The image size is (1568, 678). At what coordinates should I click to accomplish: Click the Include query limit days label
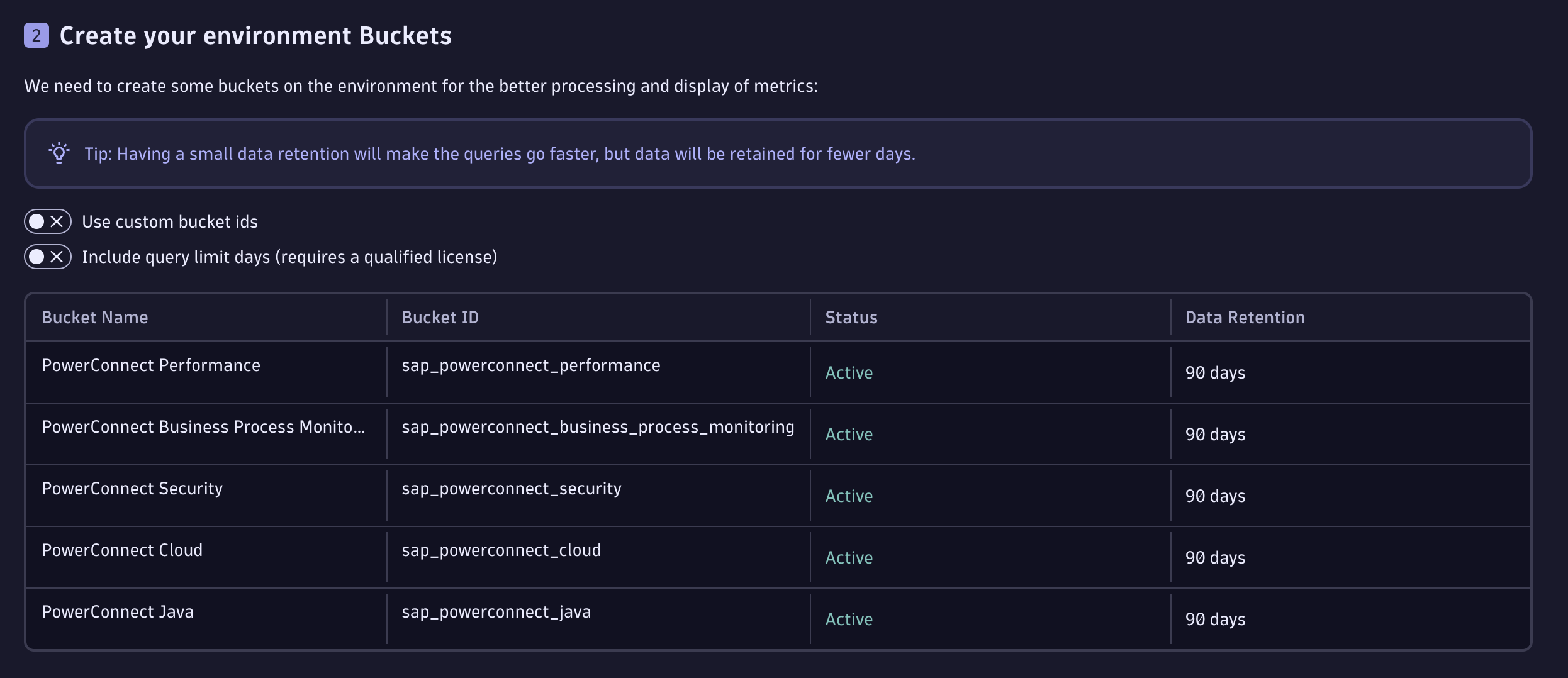coord(289,257)
